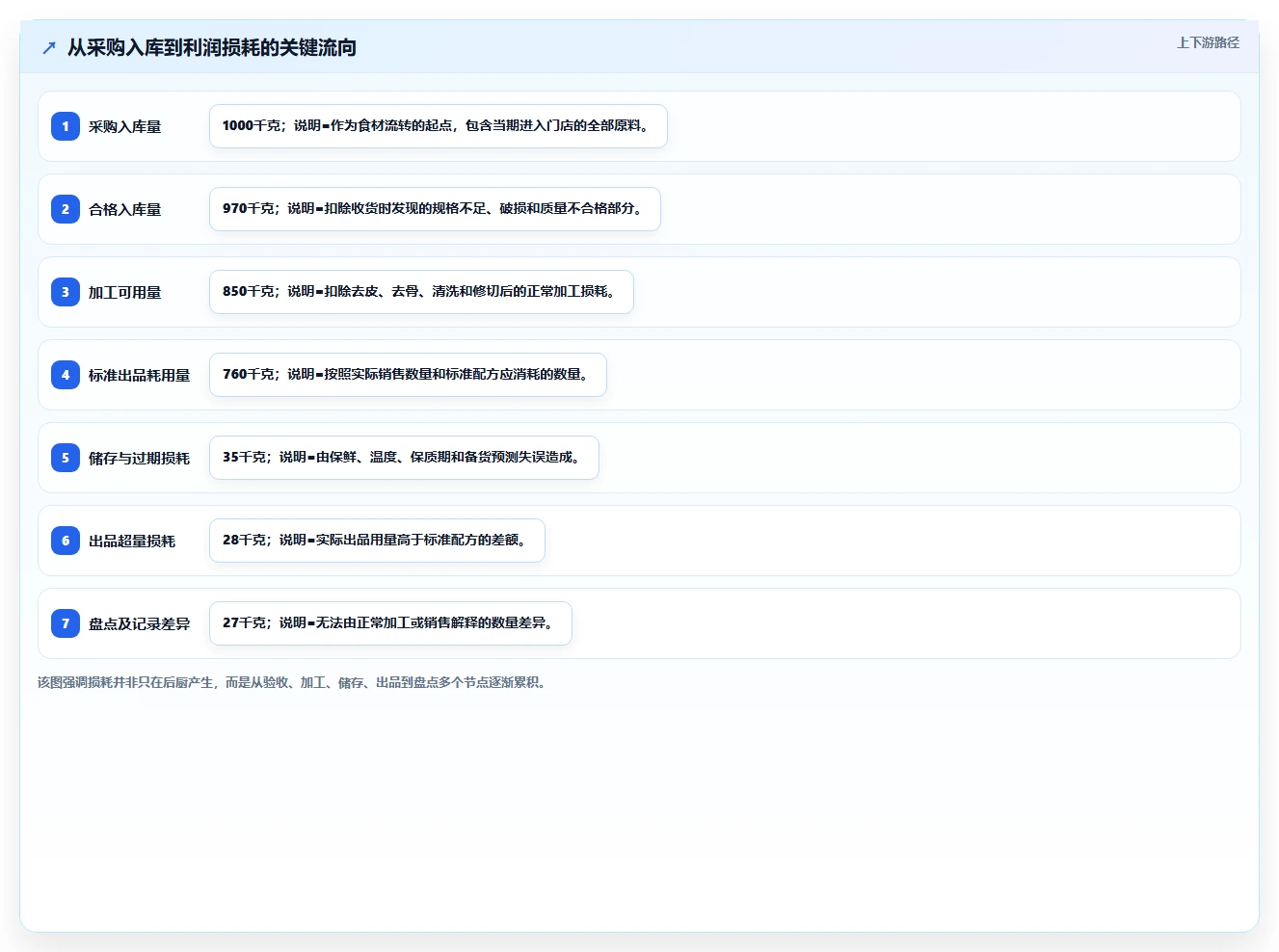The width and height of the screenshot is (1279, 952).
Task: Open the 35千克 description box
Action: 404,458
